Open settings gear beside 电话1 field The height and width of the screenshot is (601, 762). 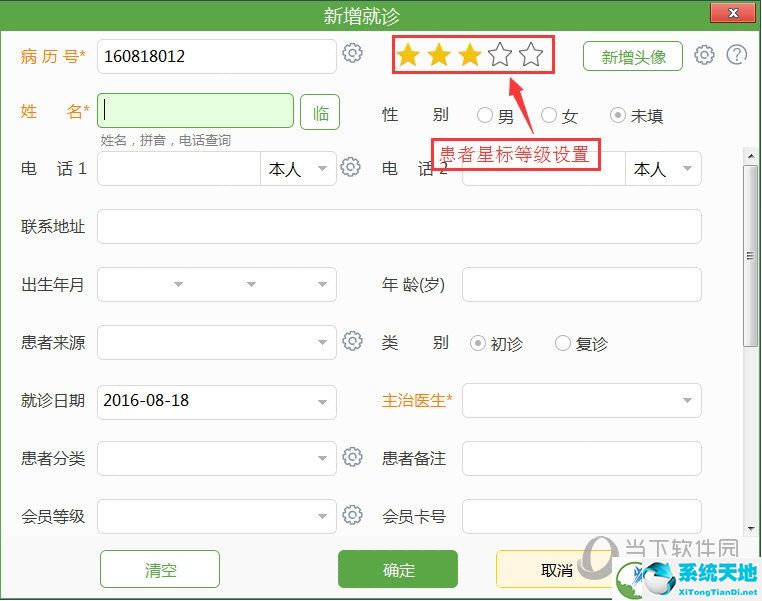350,167
